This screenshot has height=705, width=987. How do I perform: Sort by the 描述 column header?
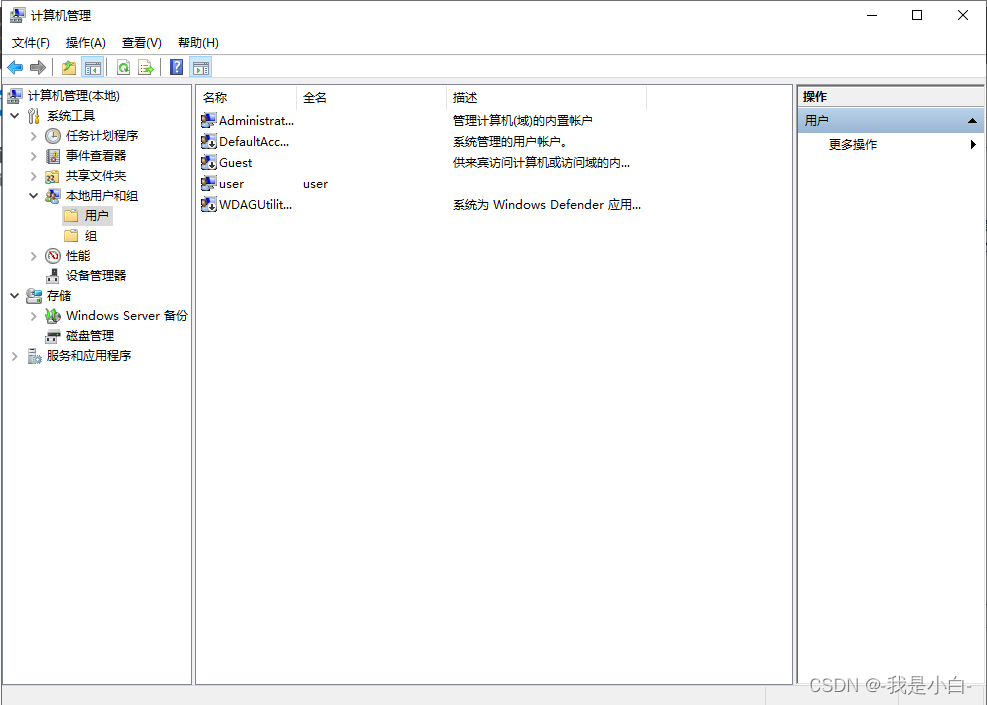point(546,98)
